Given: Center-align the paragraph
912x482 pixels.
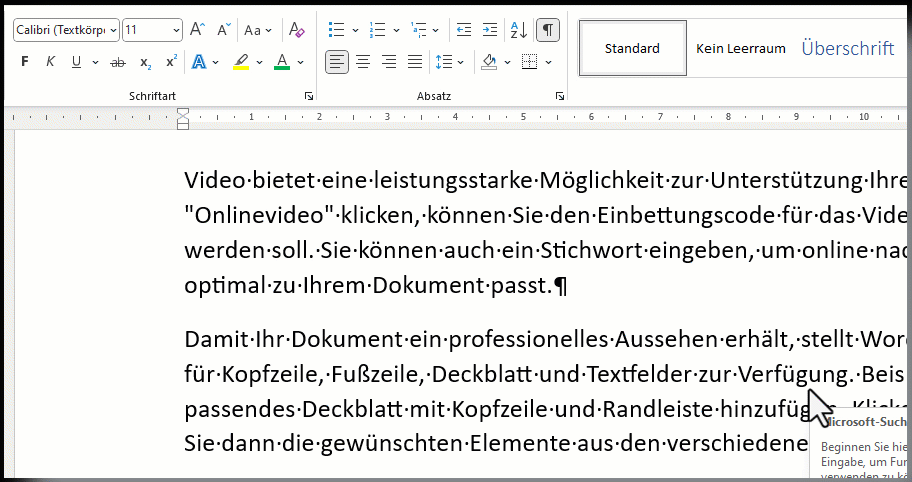Looking at the screenshot, I should coord(363,62).
